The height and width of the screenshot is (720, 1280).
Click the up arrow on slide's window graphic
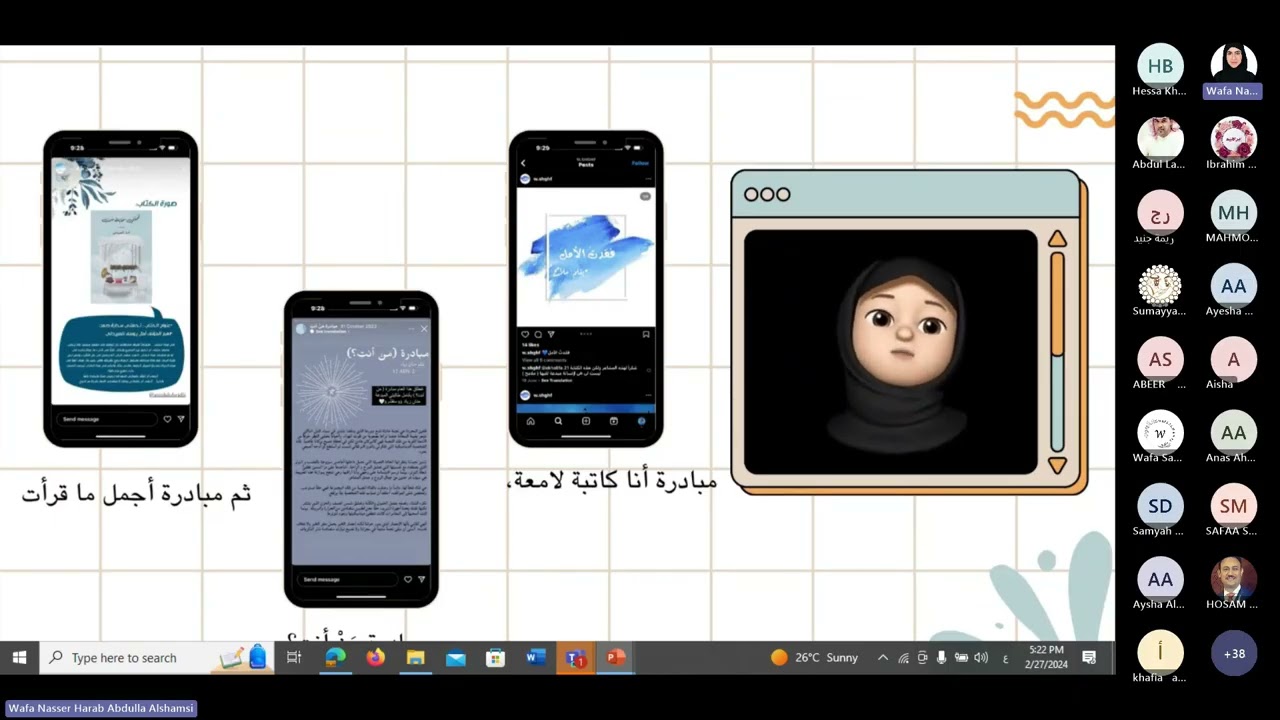(1057, 240)
